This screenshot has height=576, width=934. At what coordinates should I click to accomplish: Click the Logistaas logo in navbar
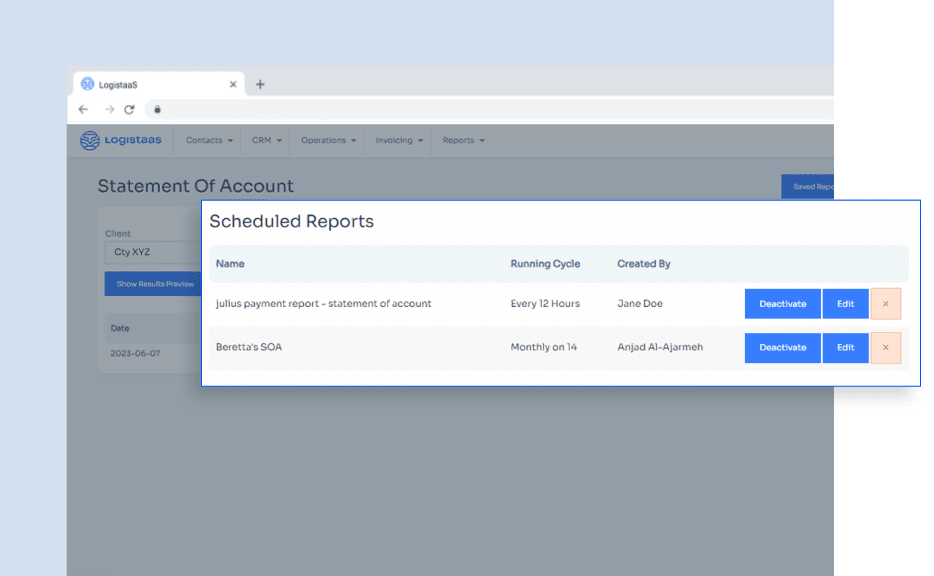121,141
